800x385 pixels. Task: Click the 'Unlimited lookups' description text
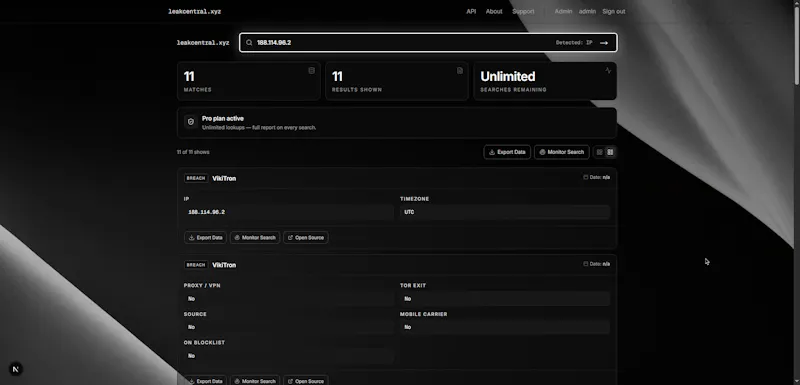pos(259,127)
